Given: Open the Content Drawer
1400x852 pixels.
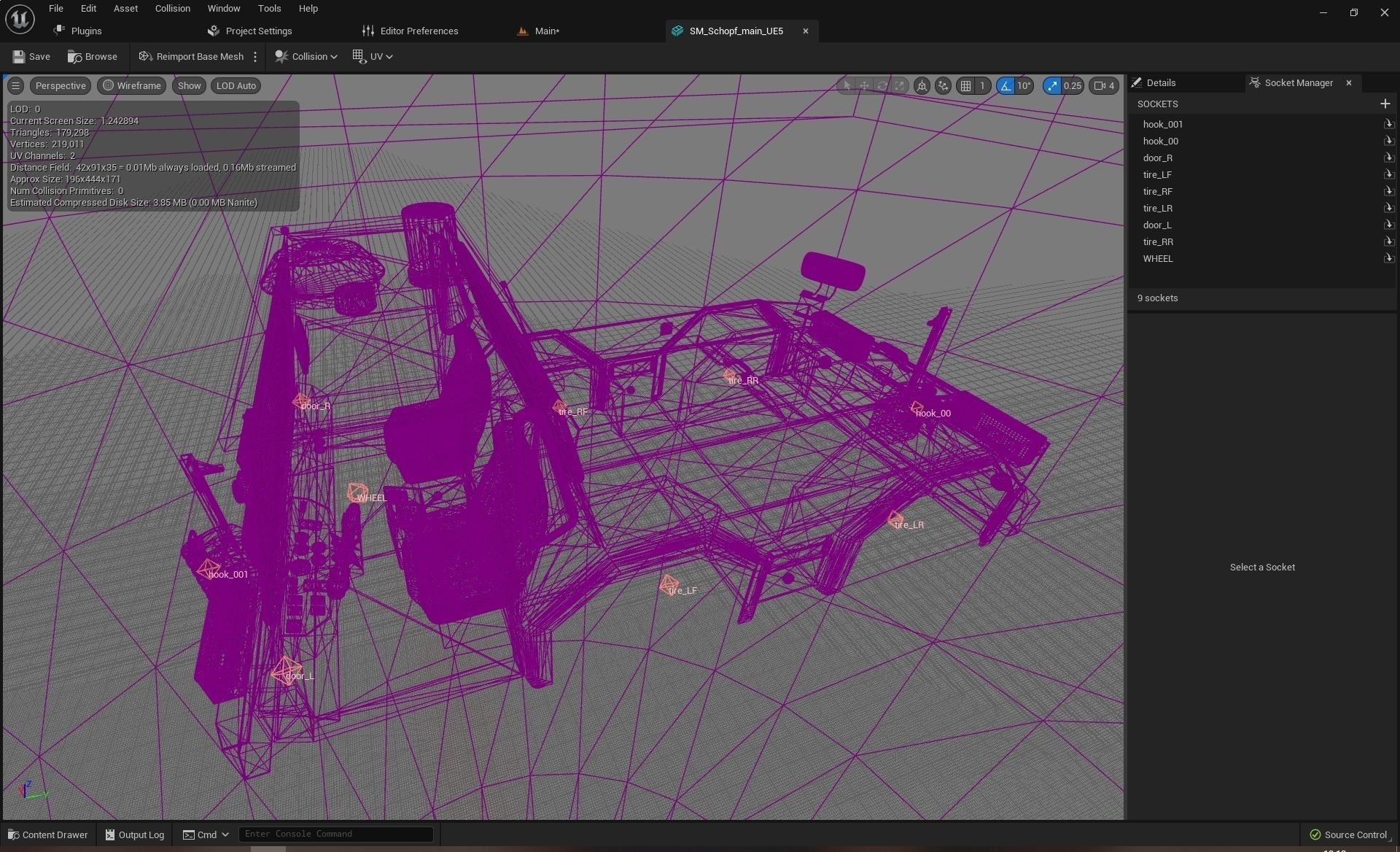Looking at the screenshot, I should point(47,835).
